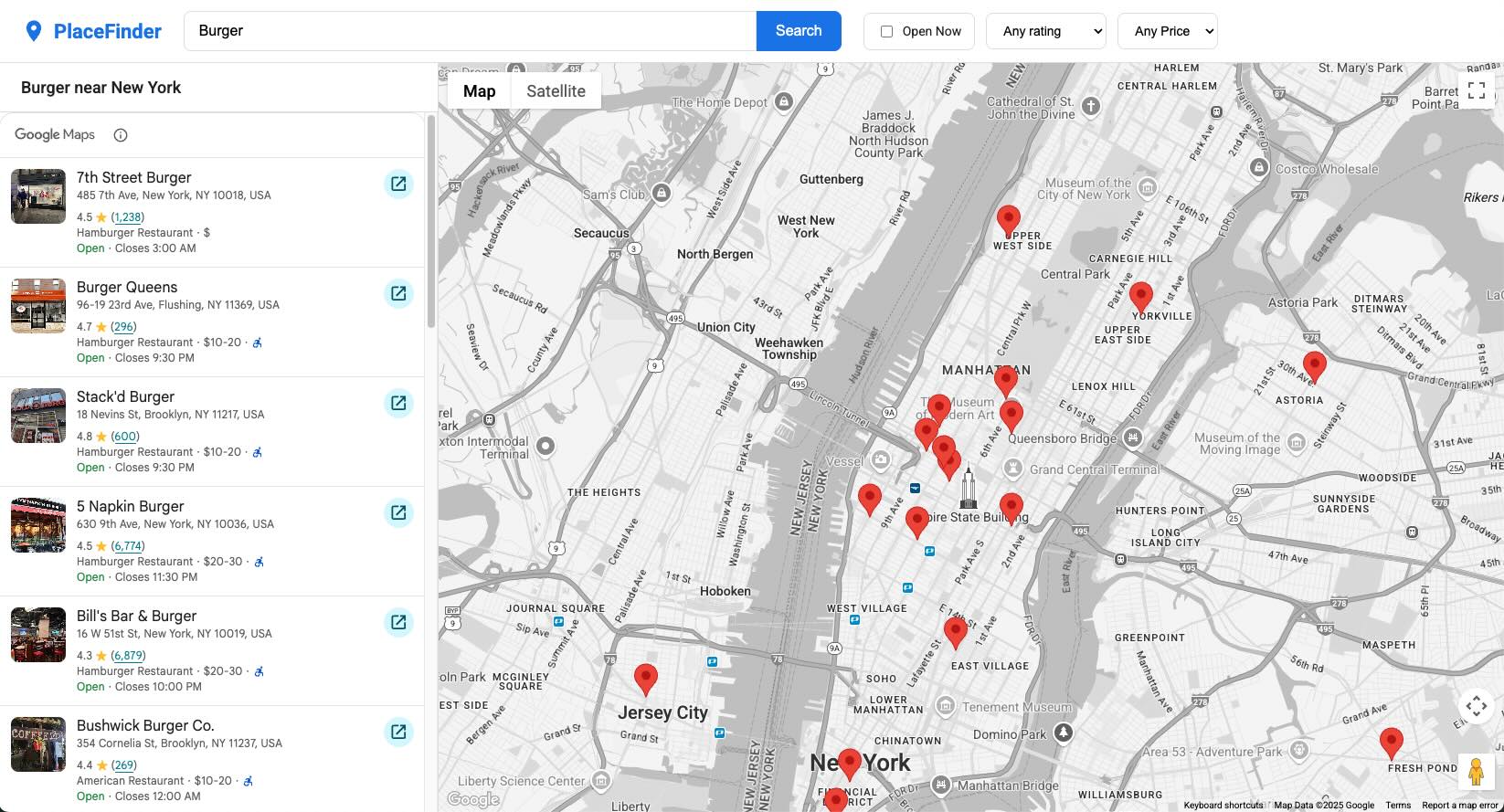Enable the Open Now checkbox
Image resolution: width=1504 pixels, height=812 pixels.
(x=886, y=31)
